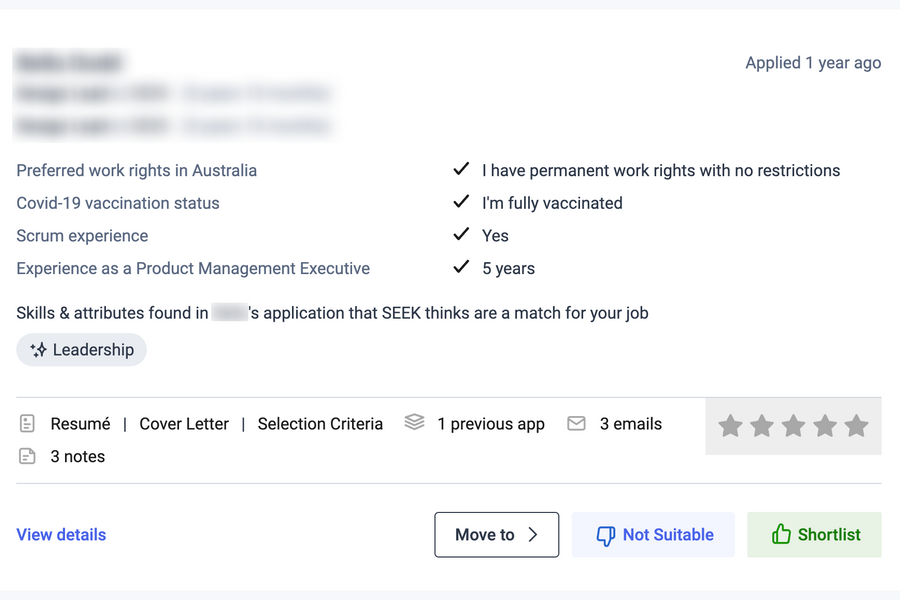The image size is (900, 600).
Task: Click the thumbs-down icon on Not Suitable
Action: tap(605, 536)
